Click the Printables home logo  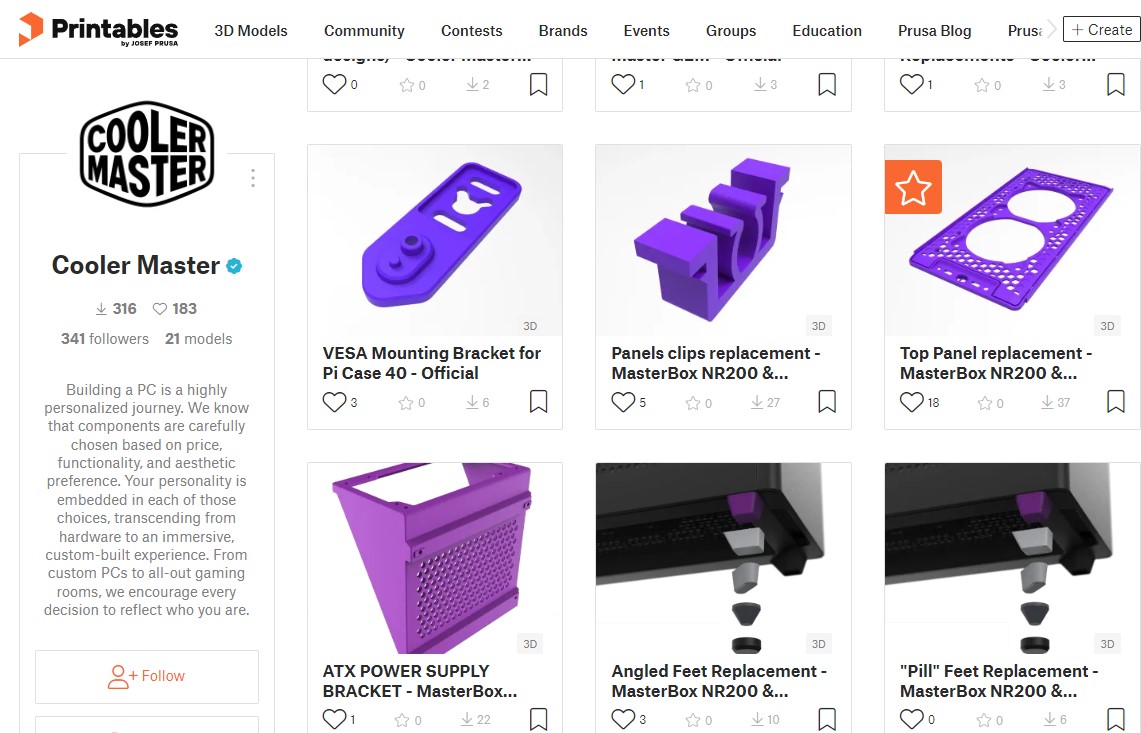(x=98, y=30)
